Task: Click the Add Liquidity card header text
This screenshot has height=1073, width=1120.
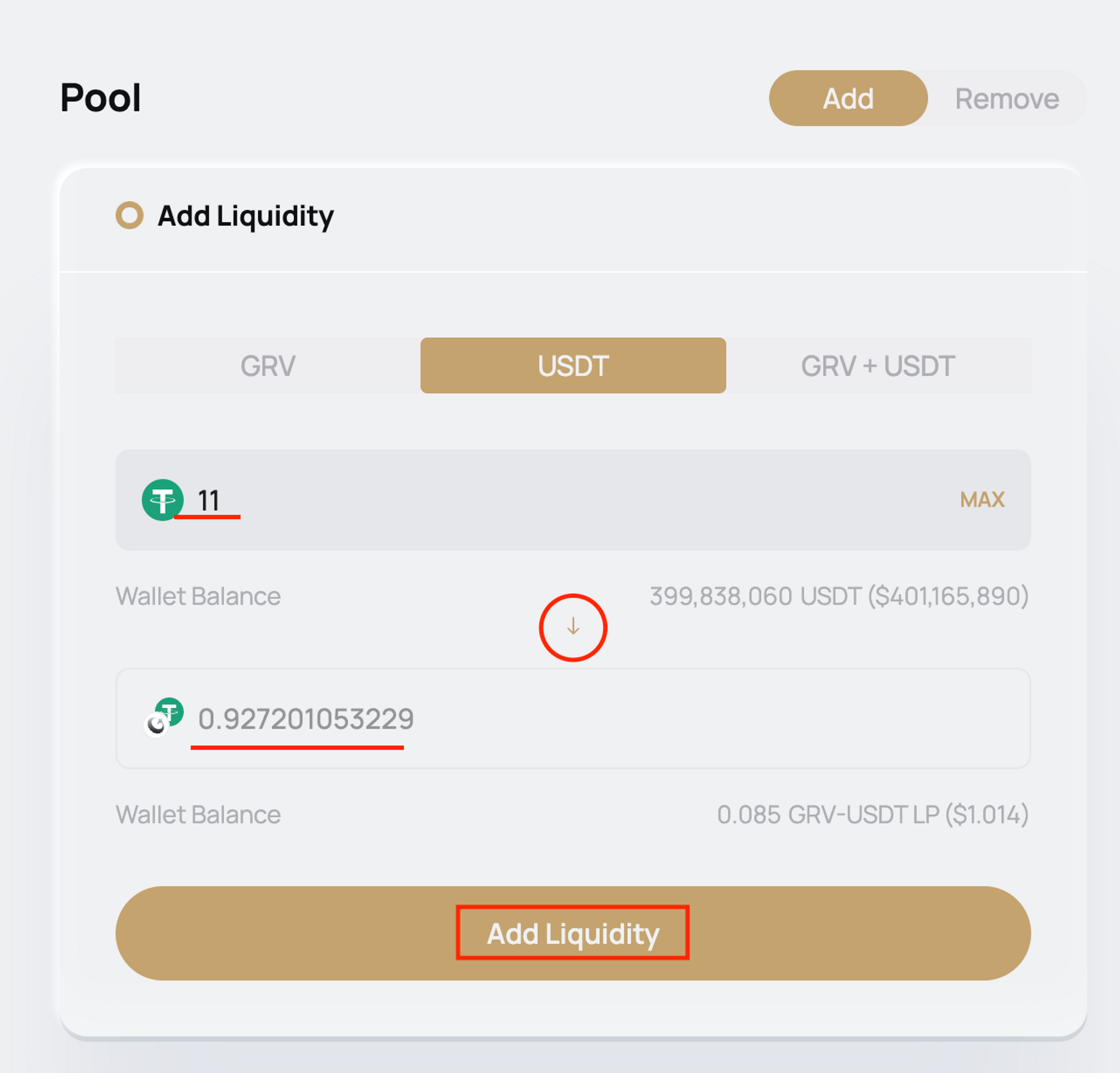Action: 246,216
